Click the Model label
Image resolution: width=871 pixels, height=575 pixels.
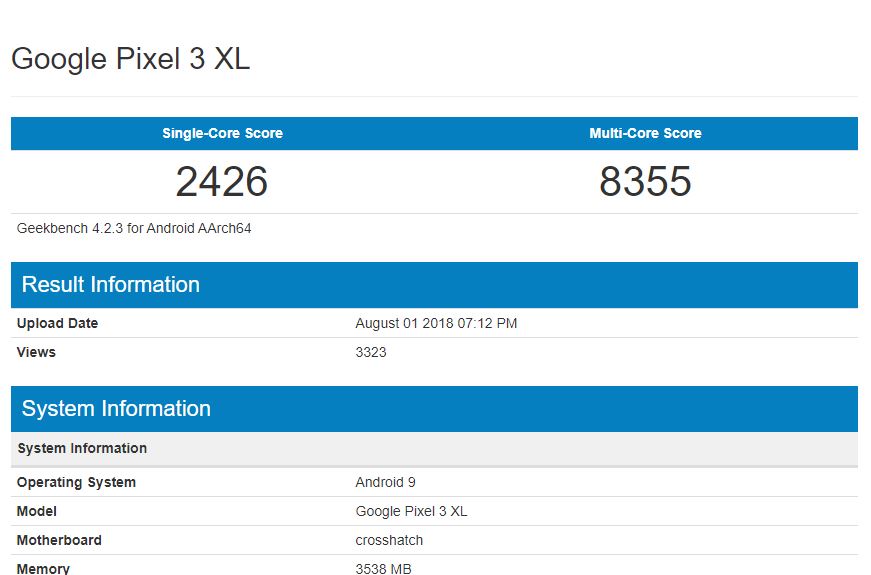(x=37, y=511)
